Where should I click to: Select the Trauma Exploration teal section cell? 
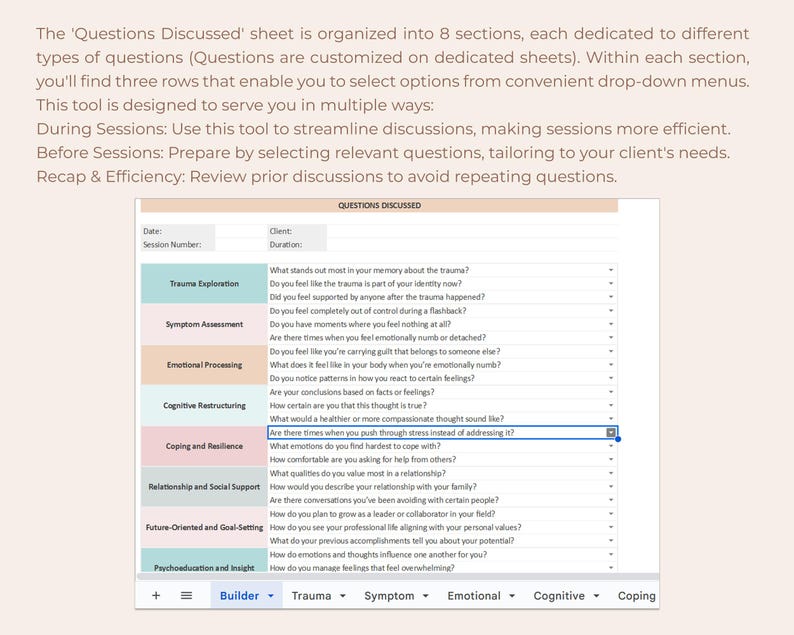pyautogui.click(x=204, y=284)
